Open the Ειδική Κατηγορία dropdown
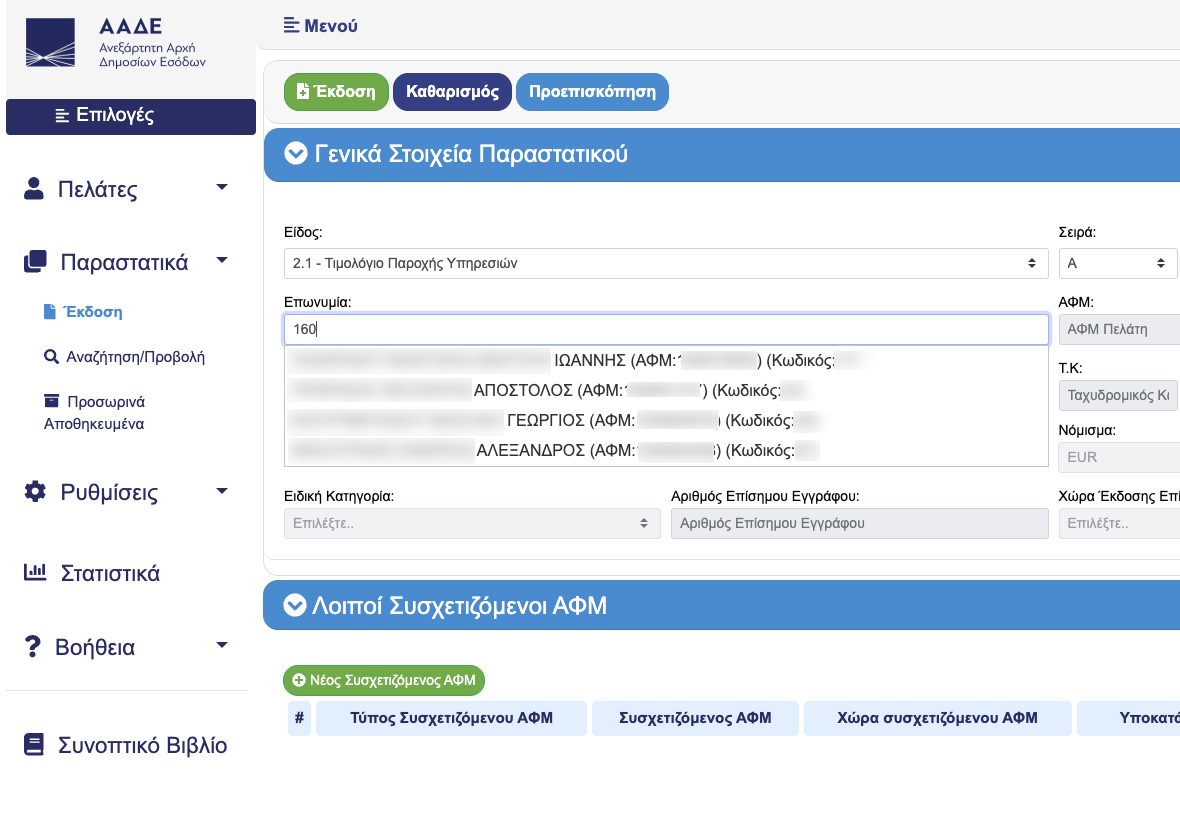 (472, 523)
